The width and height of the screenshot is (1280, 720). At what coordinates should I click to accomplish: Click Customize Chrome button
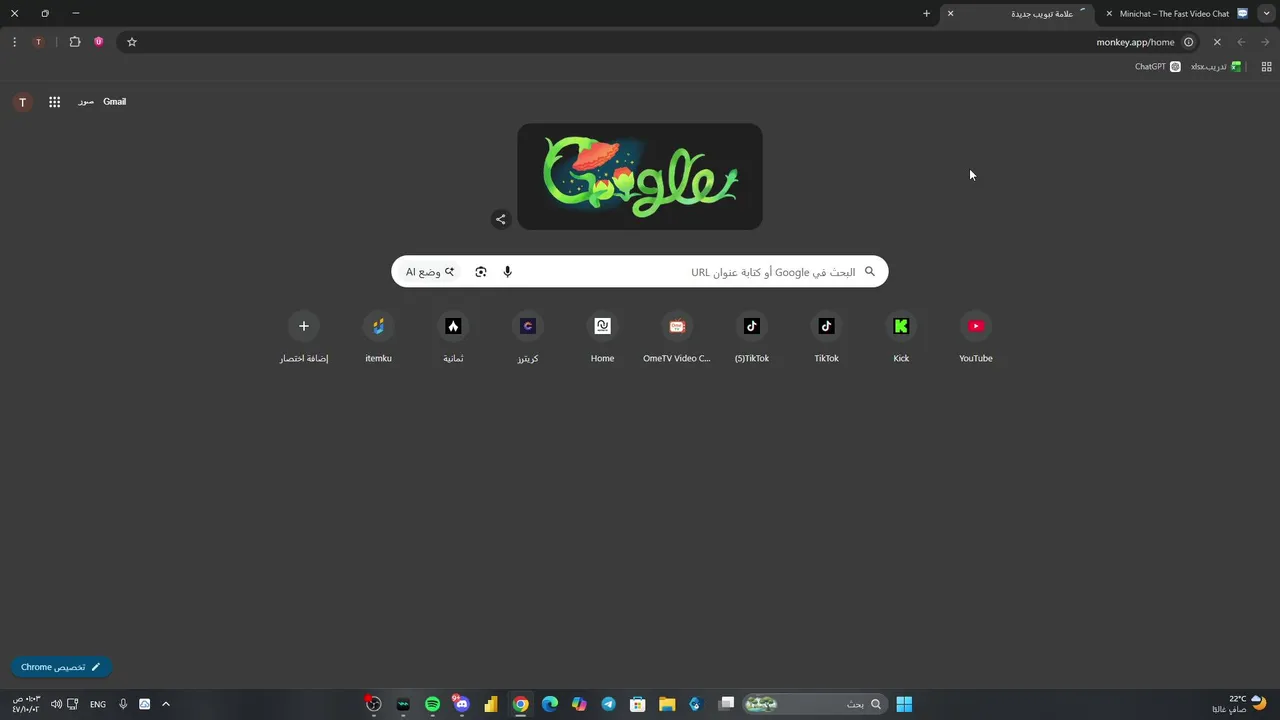61,667
